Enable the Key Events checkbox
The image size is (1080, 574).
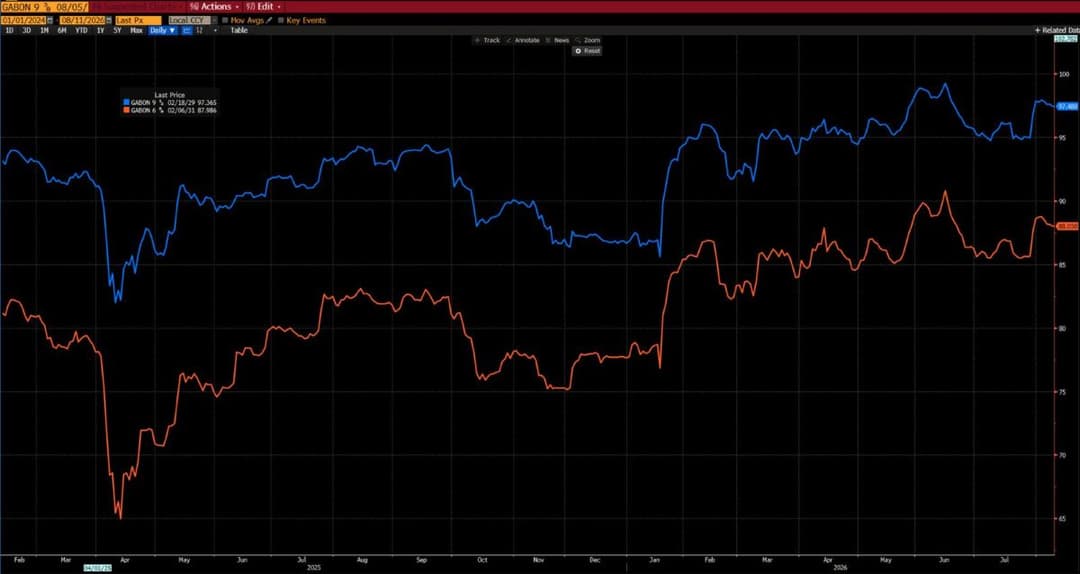(x=280, y=21)
